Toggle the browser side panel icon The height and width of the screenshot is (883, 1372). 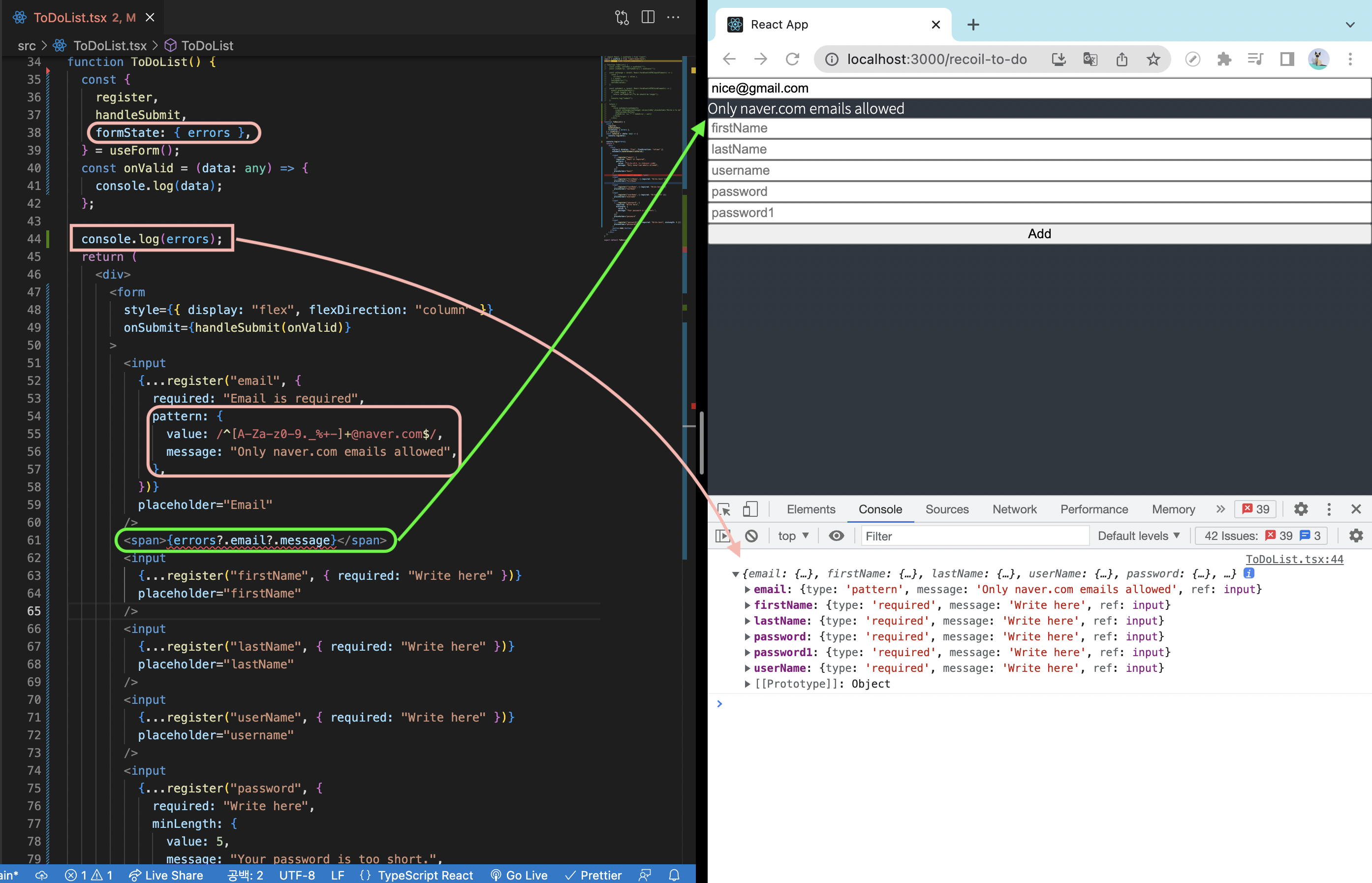pos(1287,59)
